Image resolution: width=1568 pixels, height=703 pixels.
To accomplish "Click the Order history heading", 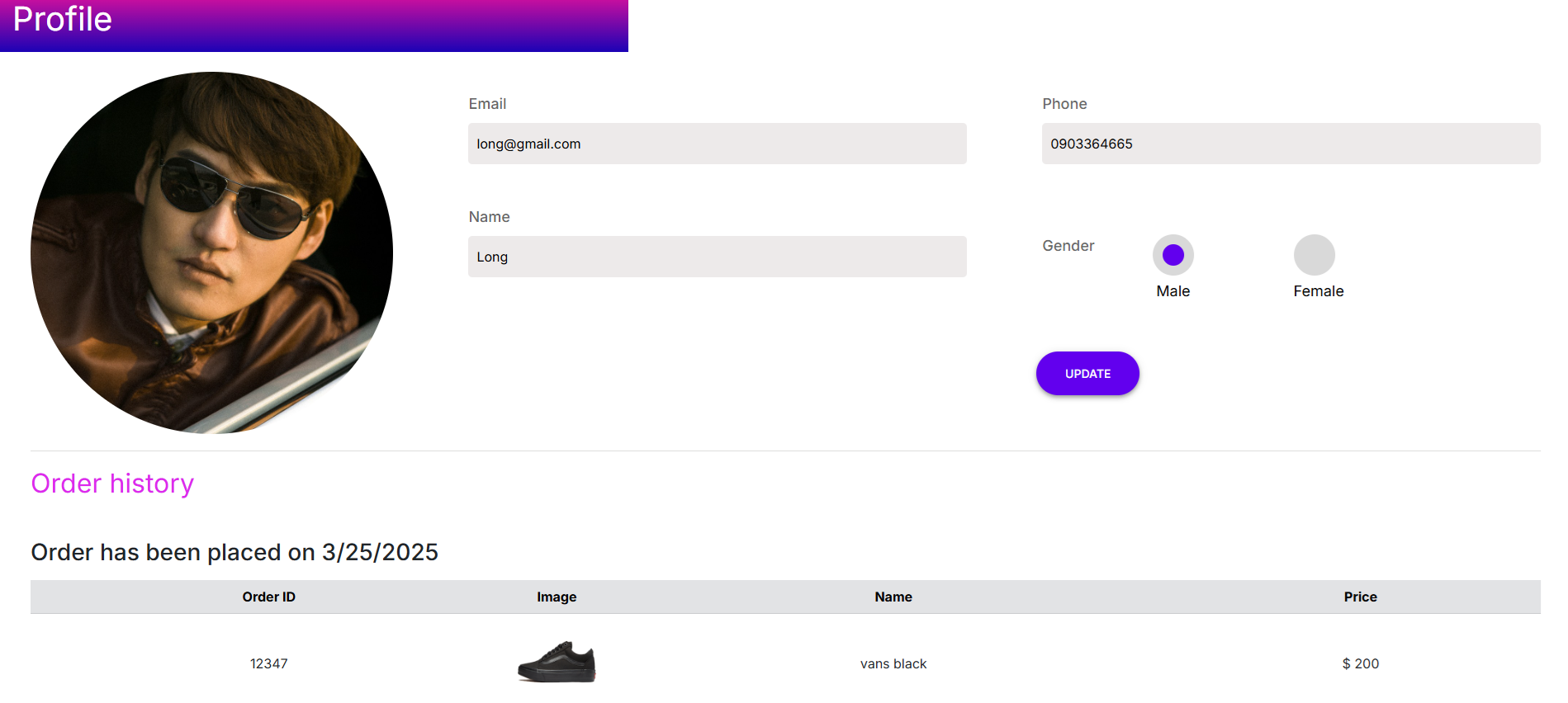I will (112, 484).
